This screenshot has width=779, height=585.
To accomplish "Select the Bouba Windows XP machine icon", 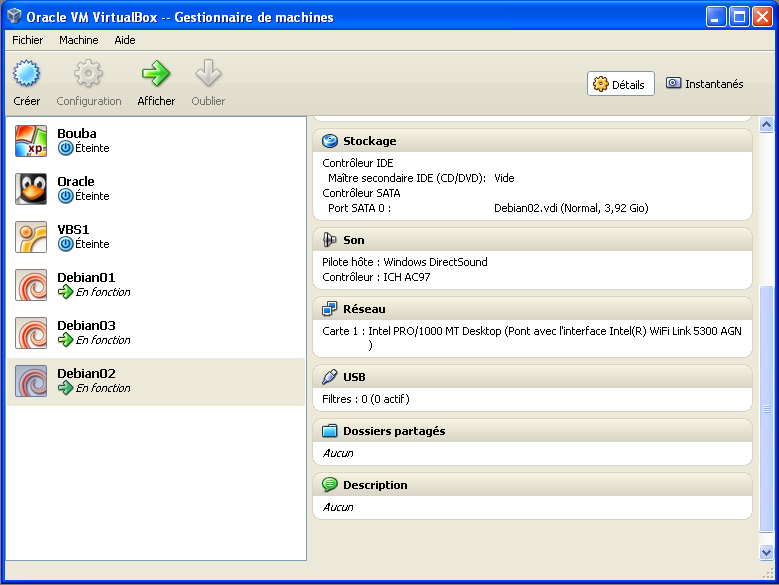I will (x=31, y=141).
